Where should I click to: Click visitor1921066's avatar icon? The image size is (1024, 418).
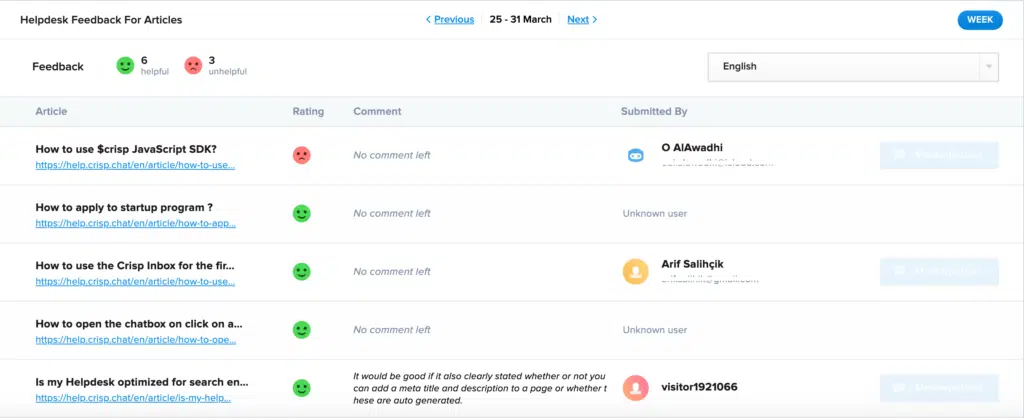point(635,387)
